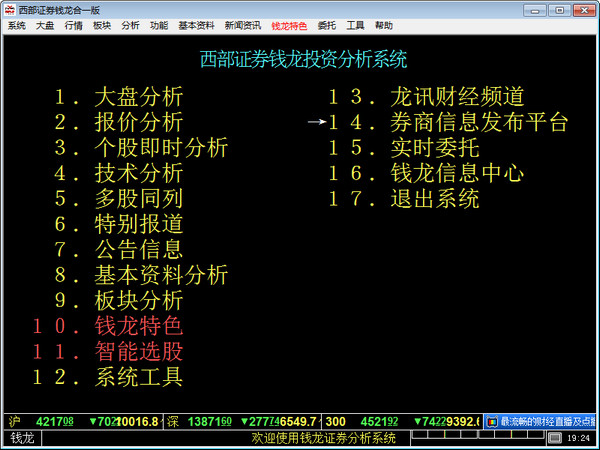Viewport: 600px width, 450px height.
Task: Close the 西部证券钱龙合一版 window
Action: pyautogui.click(x=584, y=10)
